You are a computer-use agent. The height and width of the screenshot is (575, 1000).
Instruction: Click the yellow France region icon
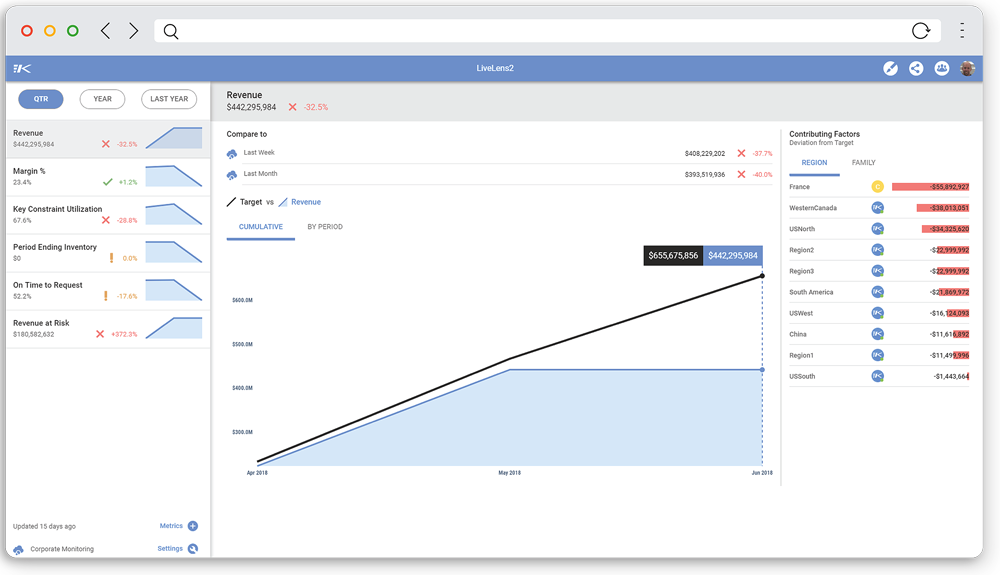[x=877, y=187]
